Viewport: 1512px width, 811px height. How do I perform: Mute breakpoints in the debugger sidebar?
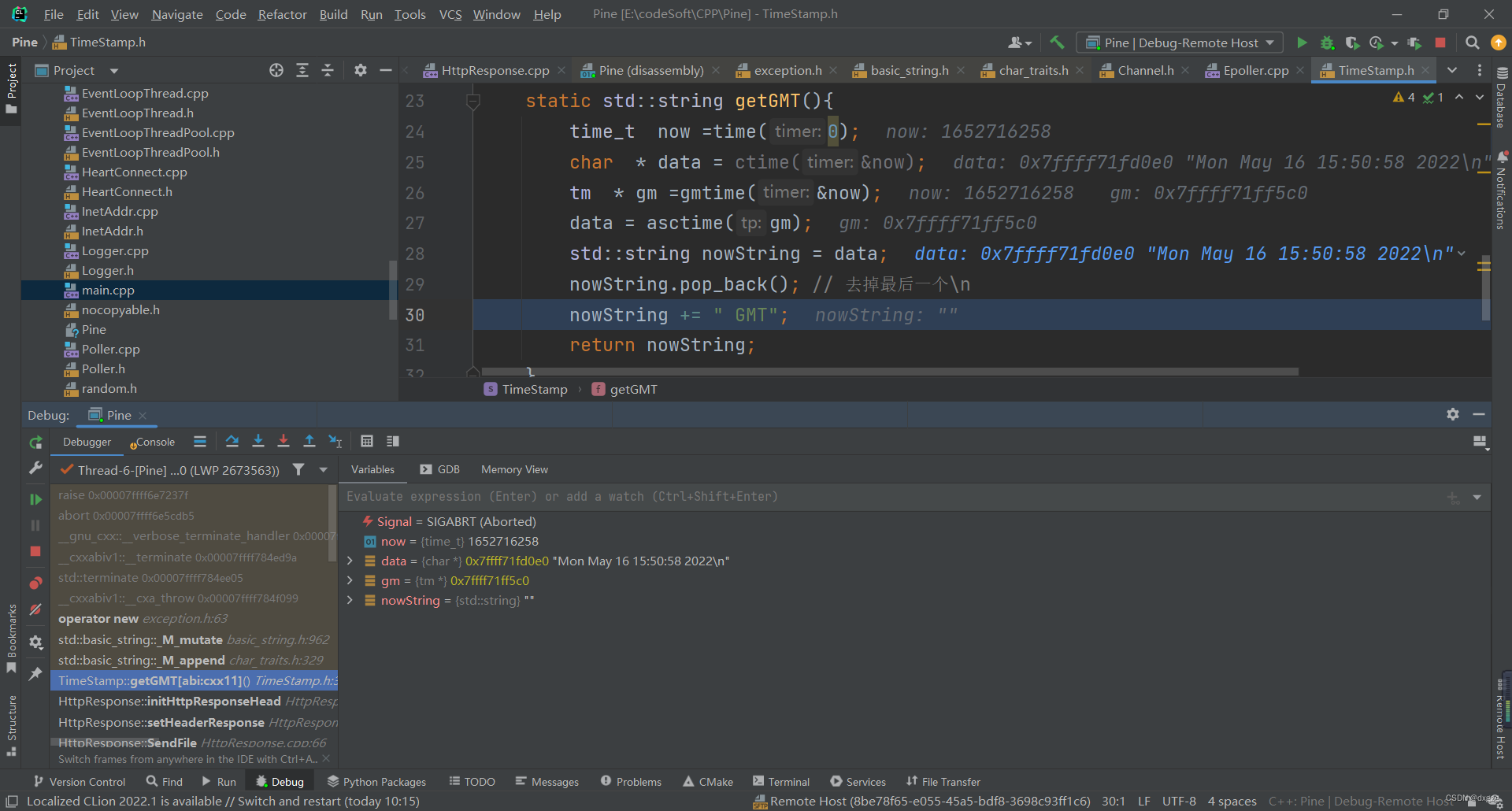35,609
